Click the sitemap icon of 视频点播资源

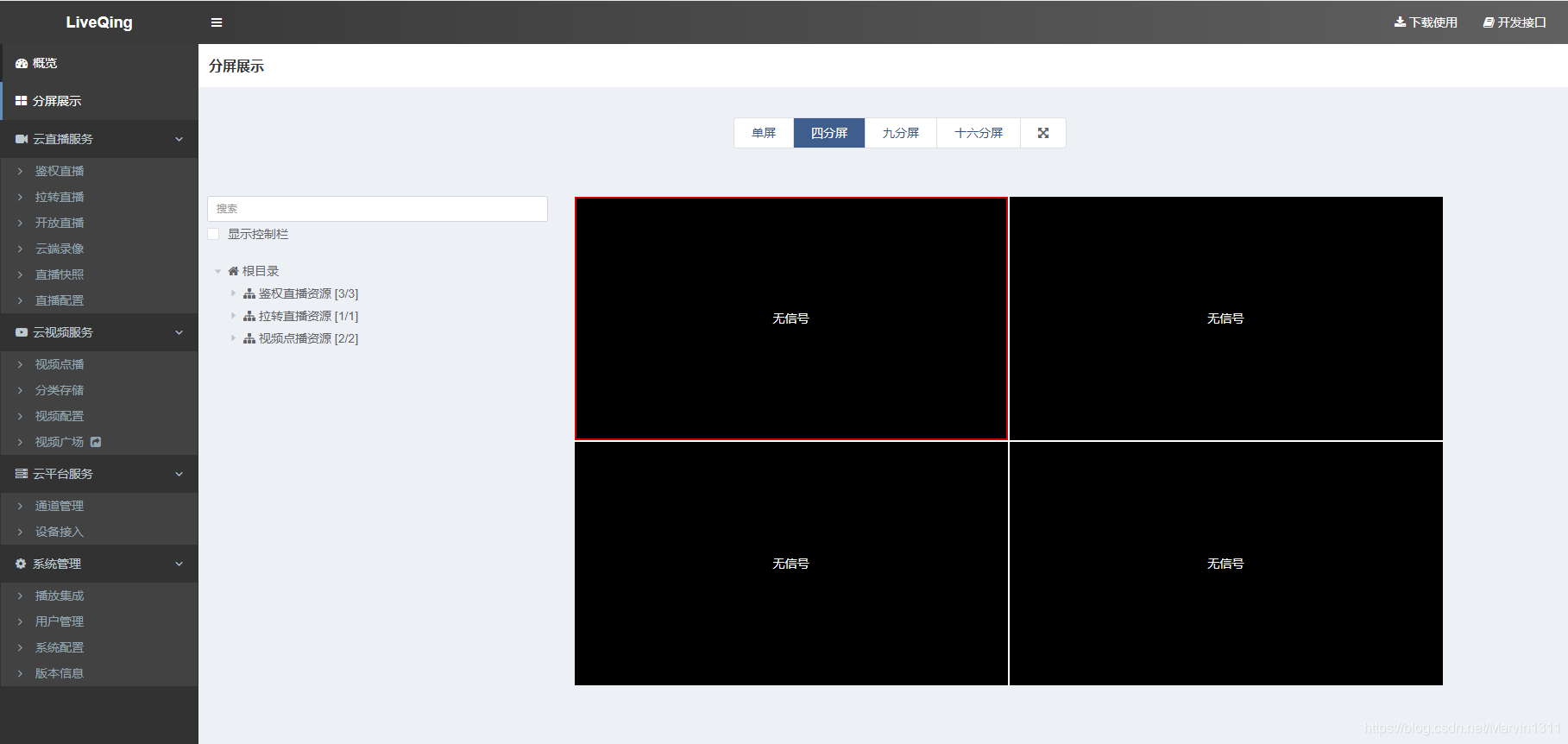click(x=249, y=338)
